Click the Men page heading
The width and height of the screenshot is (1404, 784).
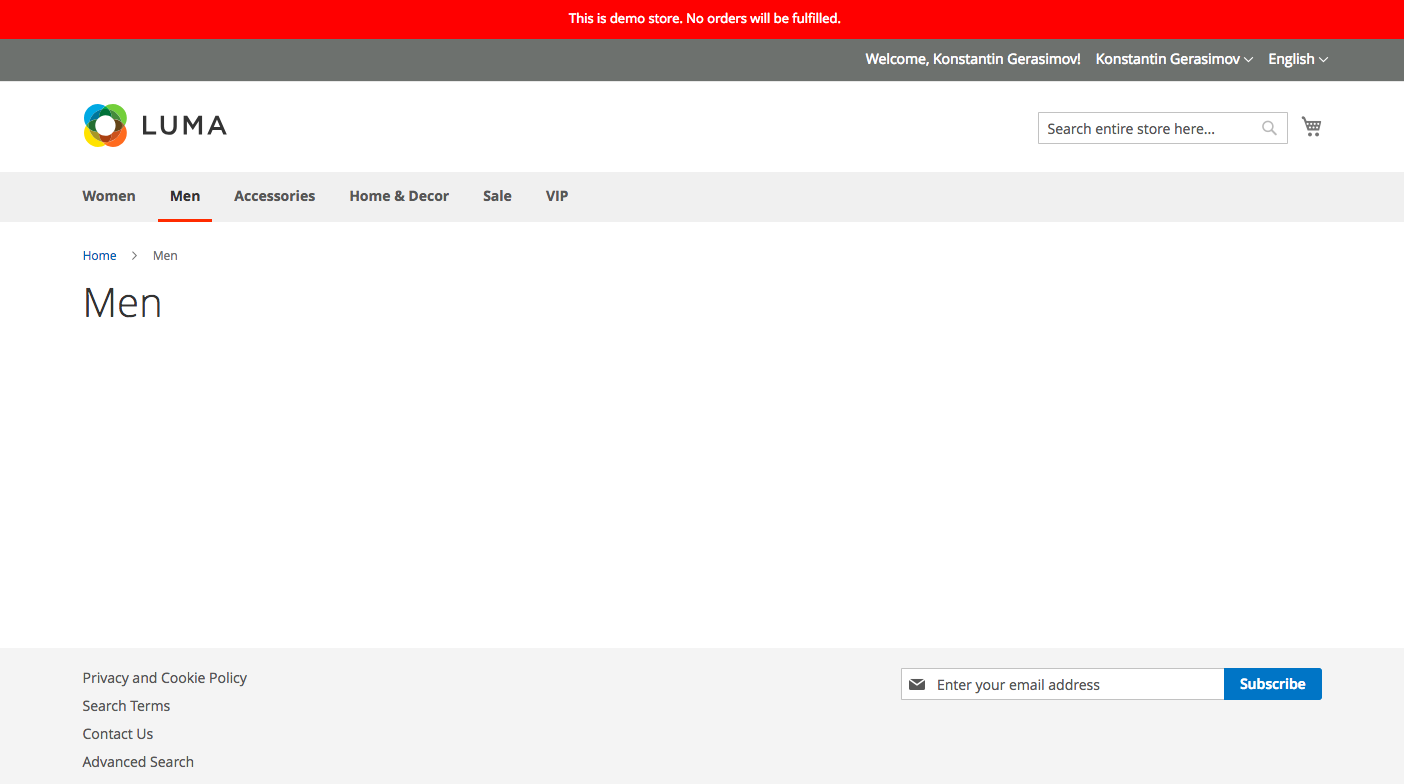coord(122,303)
